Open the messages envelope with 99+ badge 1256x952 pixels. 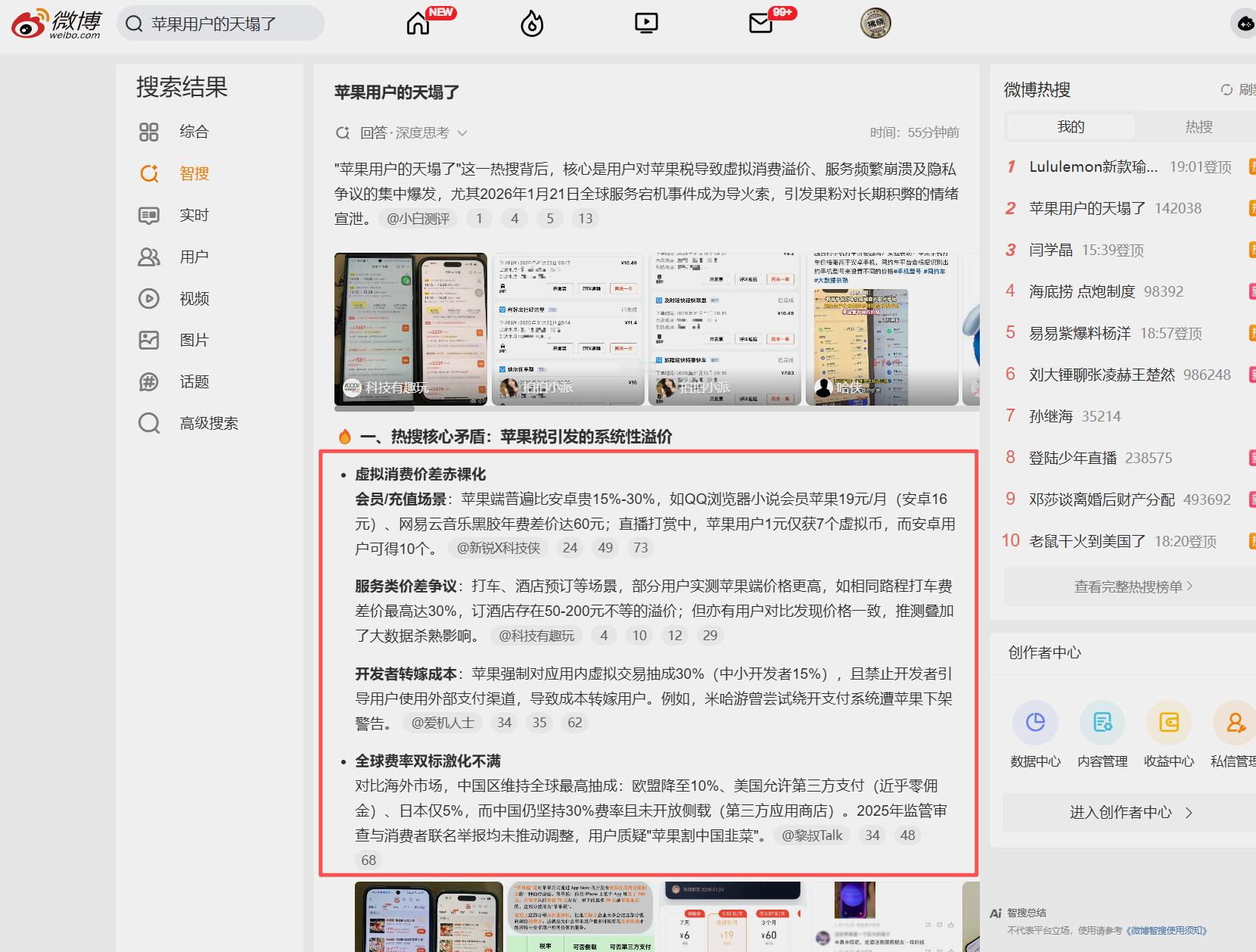[x=759, y=23]
